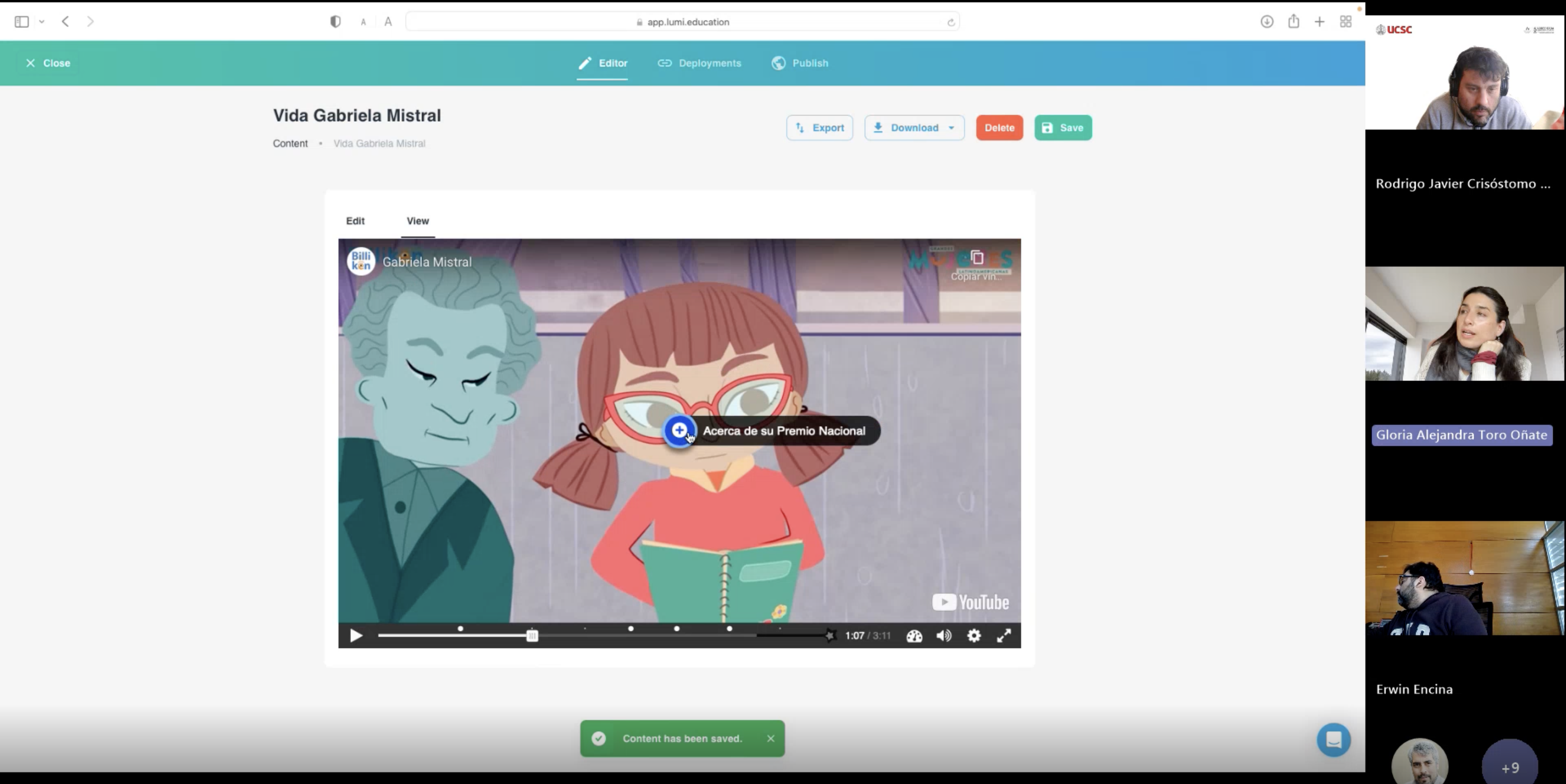The image size is (1566, 784).
Task: Open the browser downloads icon
Action: pyautogui.click(x=1267, y=22)
